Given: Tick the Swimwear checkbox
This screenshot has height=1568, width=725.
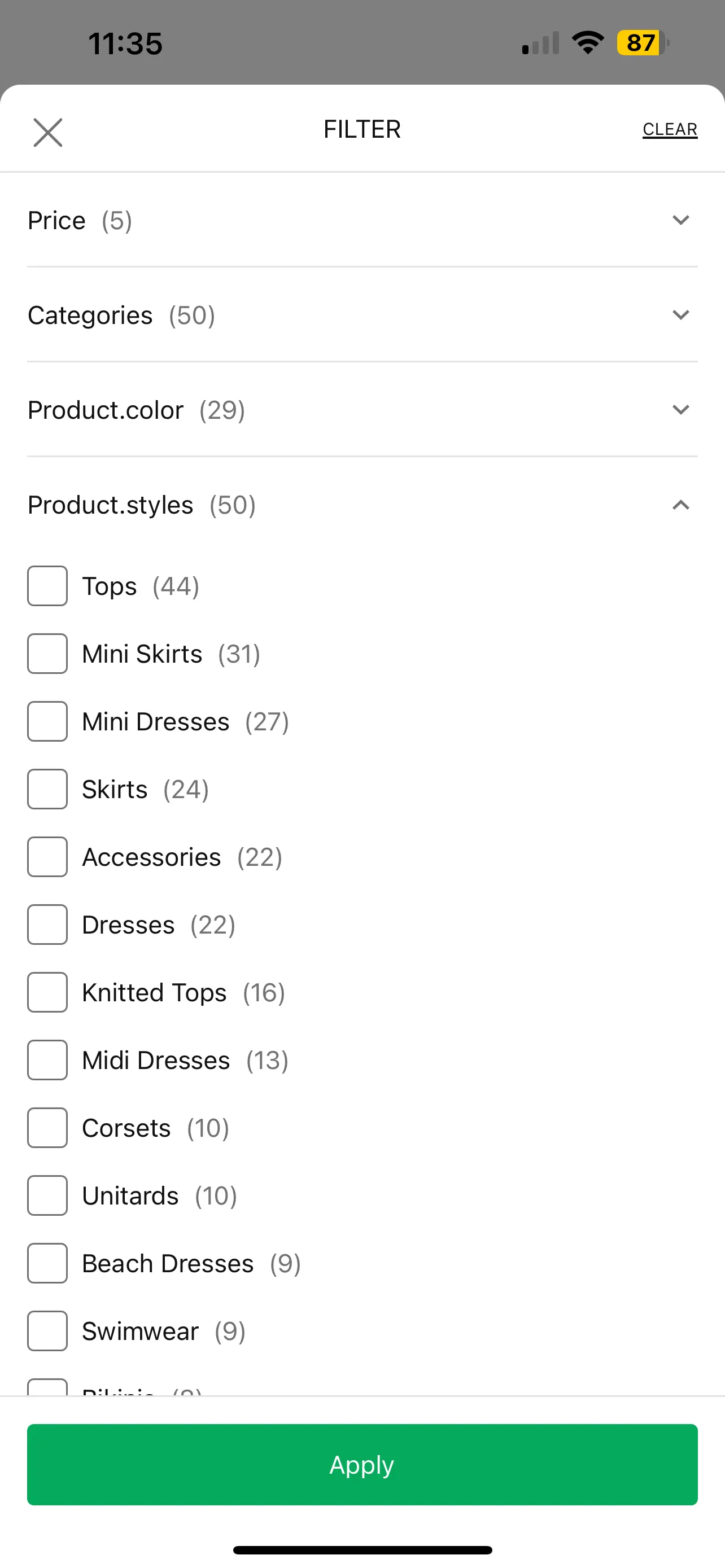Looking at the screenshot, I should point(47,1331).
